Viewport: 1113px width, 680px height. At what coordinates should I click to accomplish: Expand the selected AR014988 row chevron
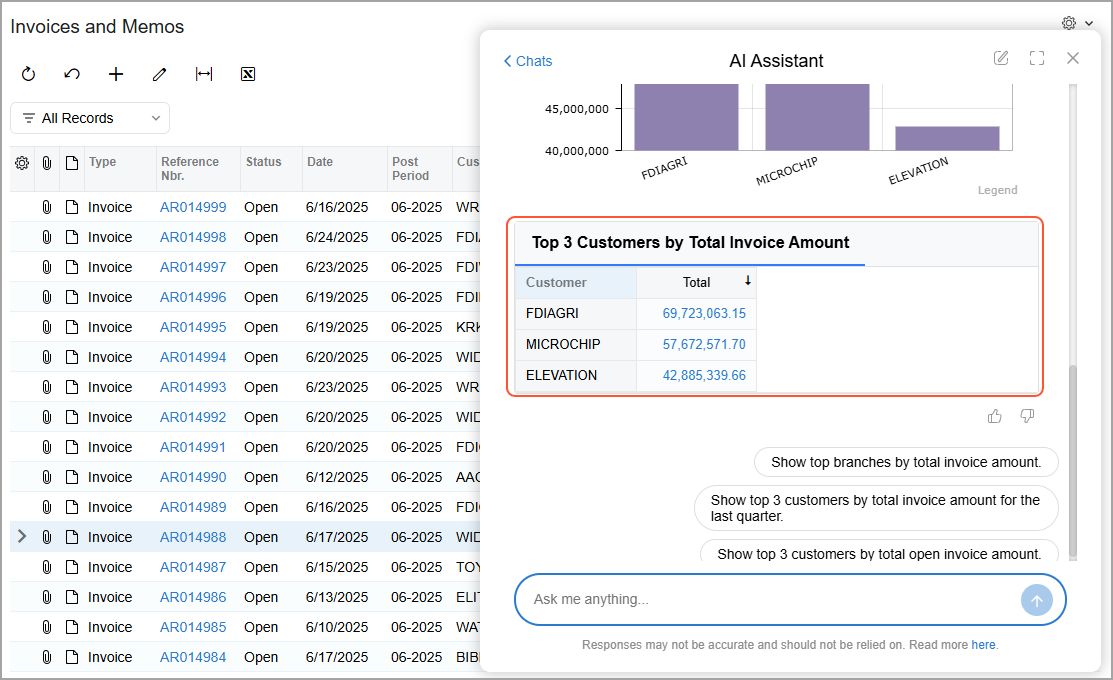[22, 537]
